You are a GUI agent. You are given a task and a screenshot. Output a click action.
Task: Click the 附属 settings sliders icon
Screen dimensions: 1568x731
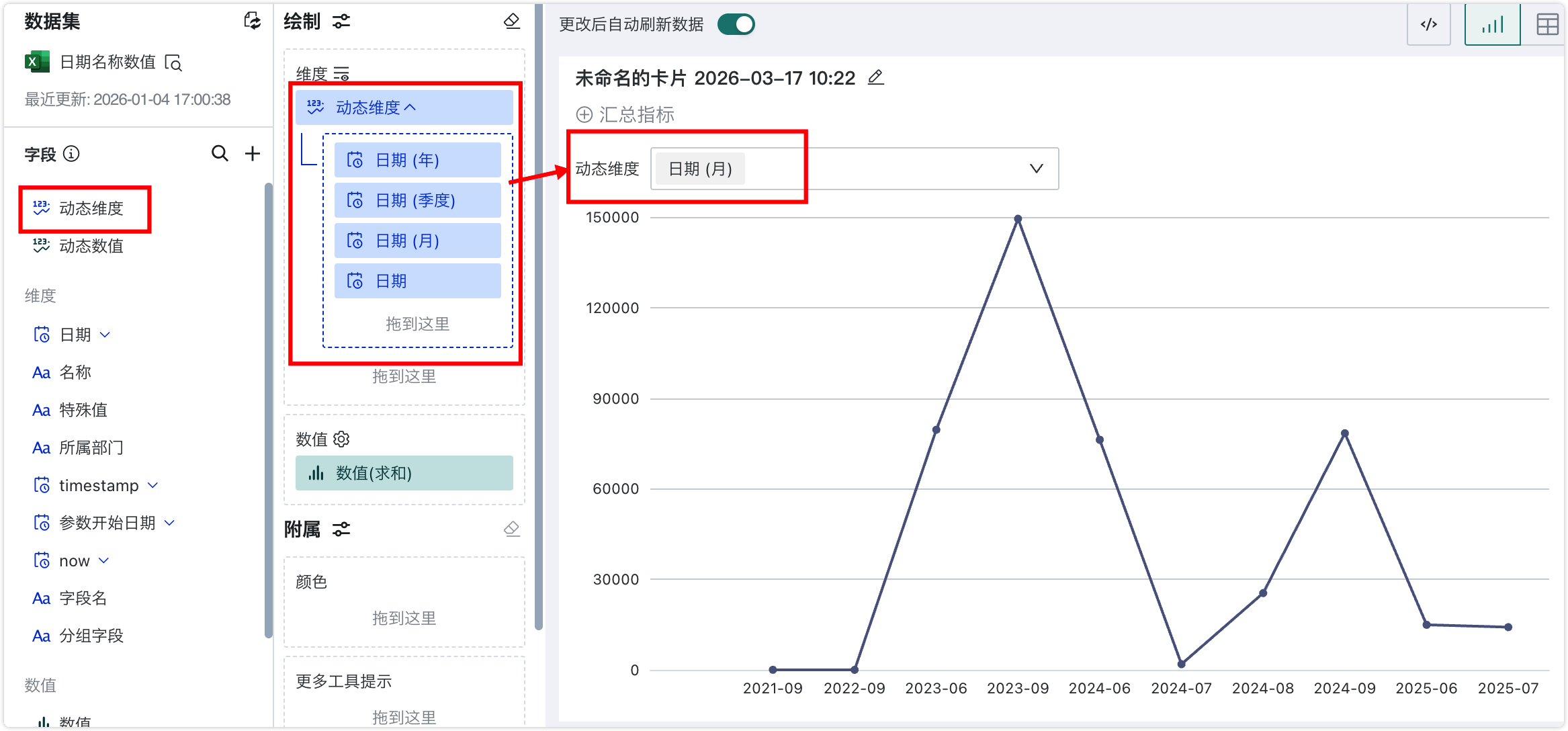(x=341, y=530)
